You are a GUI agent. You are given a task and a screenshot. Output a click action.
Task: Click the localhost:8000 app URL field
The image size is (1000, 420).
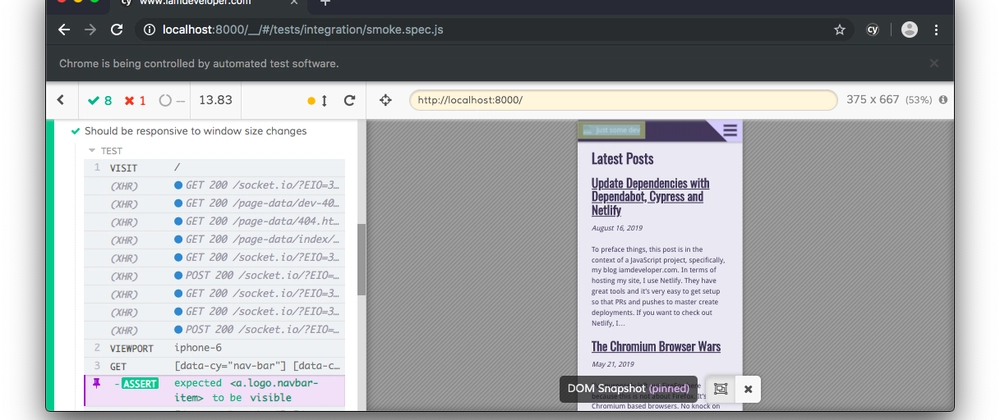(x=622, y=100)
